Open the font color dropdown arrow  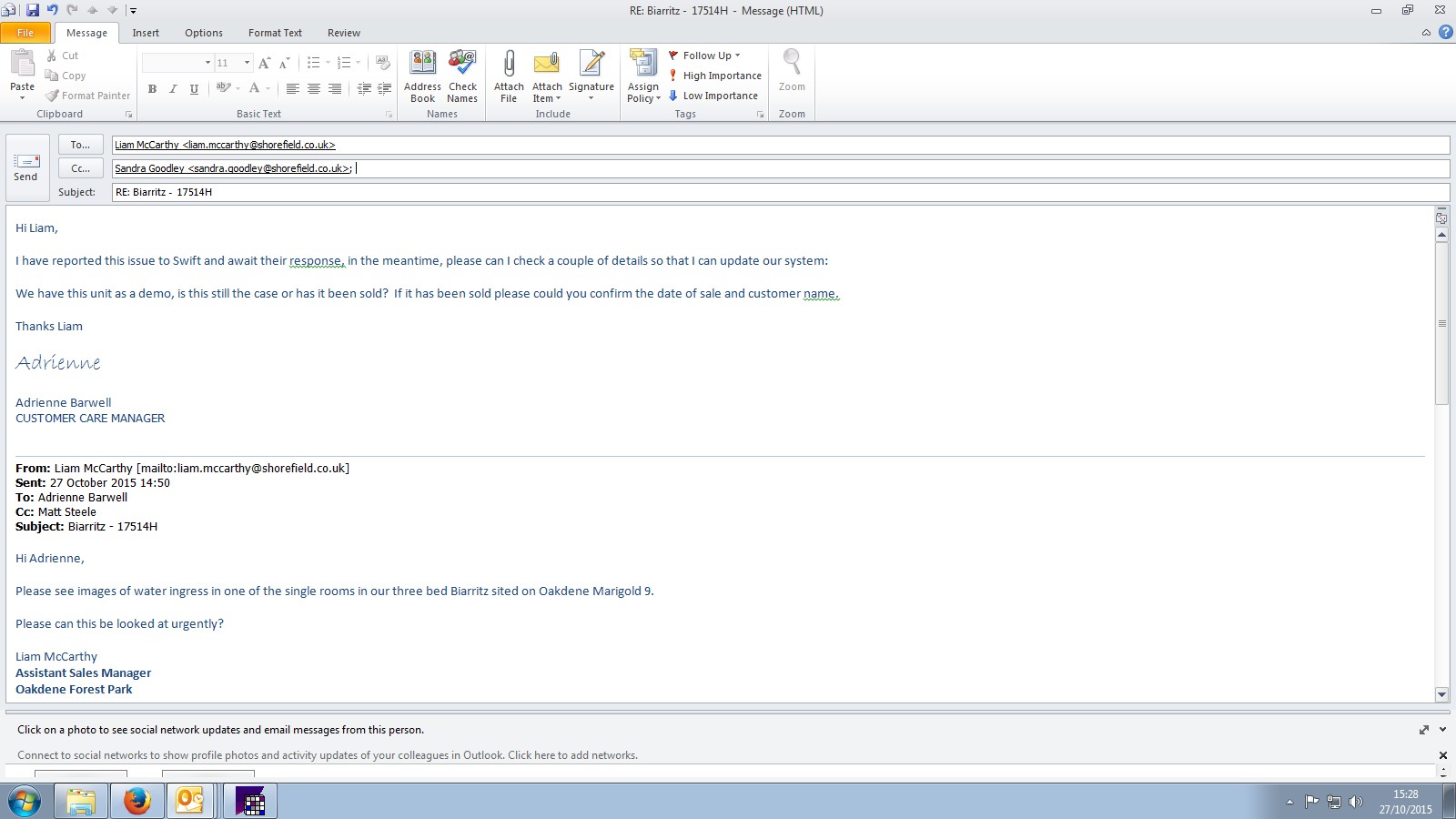pyautogui.click(x=268, y=88)
